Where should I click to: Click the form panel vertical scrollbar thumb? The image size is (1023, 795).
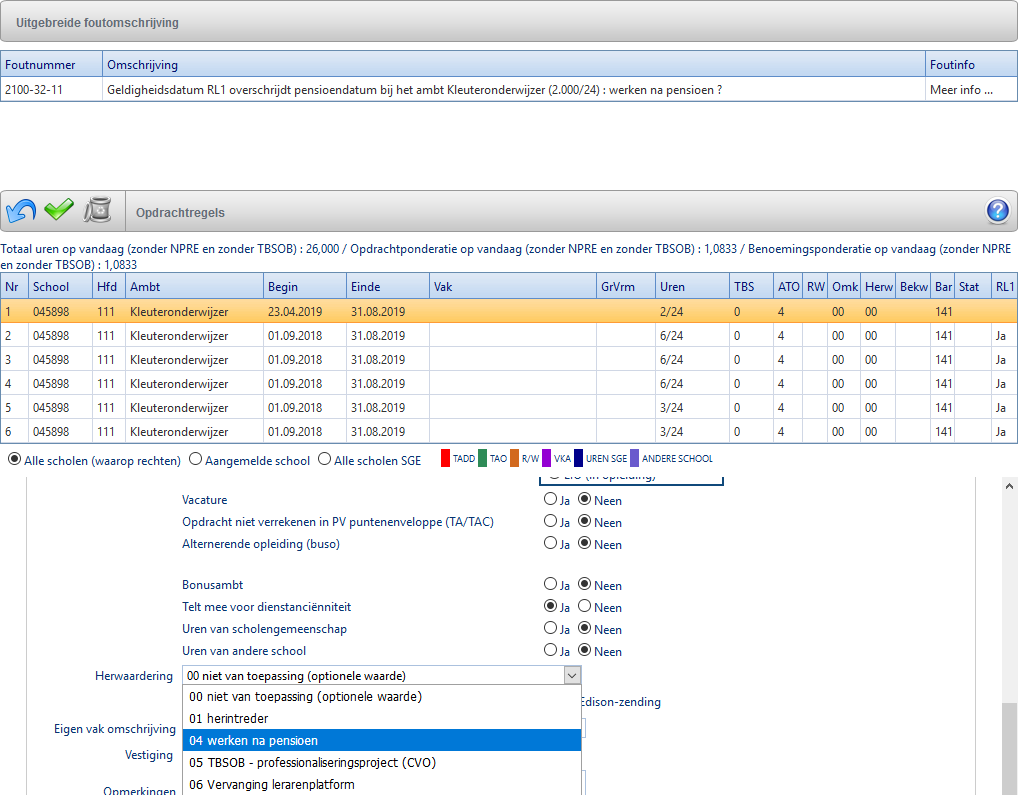[1009, 749]
